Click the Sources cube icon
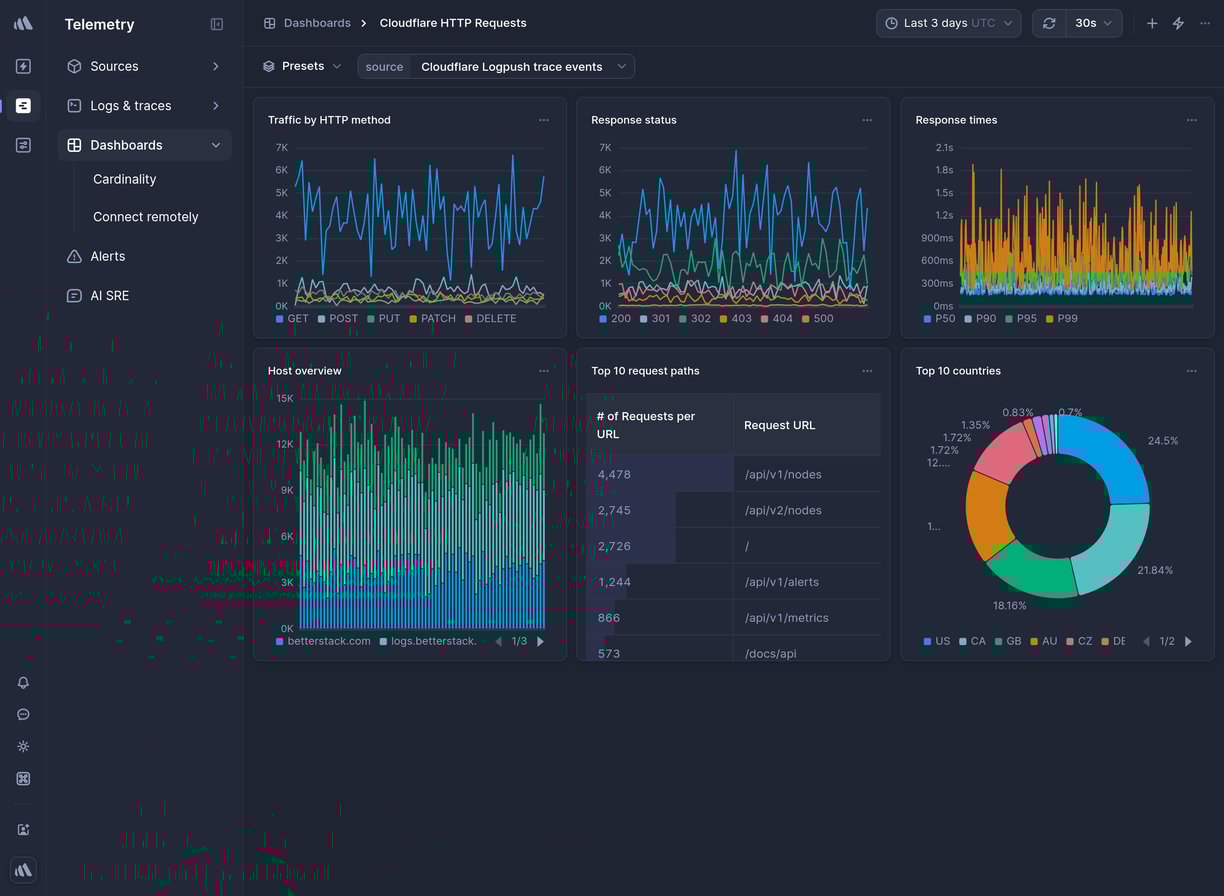Screen dimensions: 1224x896 click(x=74, y=66)
